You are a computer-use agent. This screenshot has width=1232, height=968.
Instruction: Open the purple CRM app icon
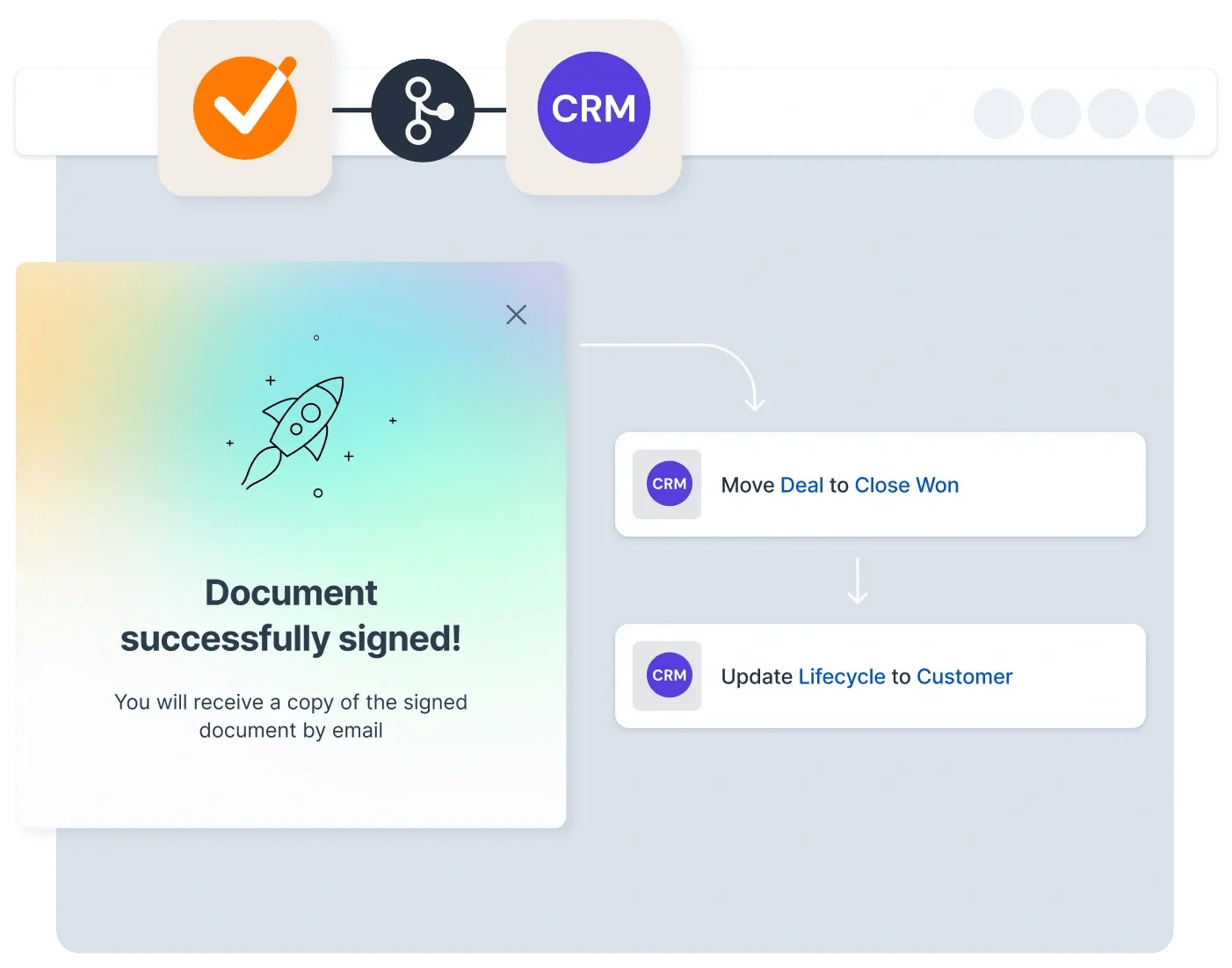pos(593,108)
